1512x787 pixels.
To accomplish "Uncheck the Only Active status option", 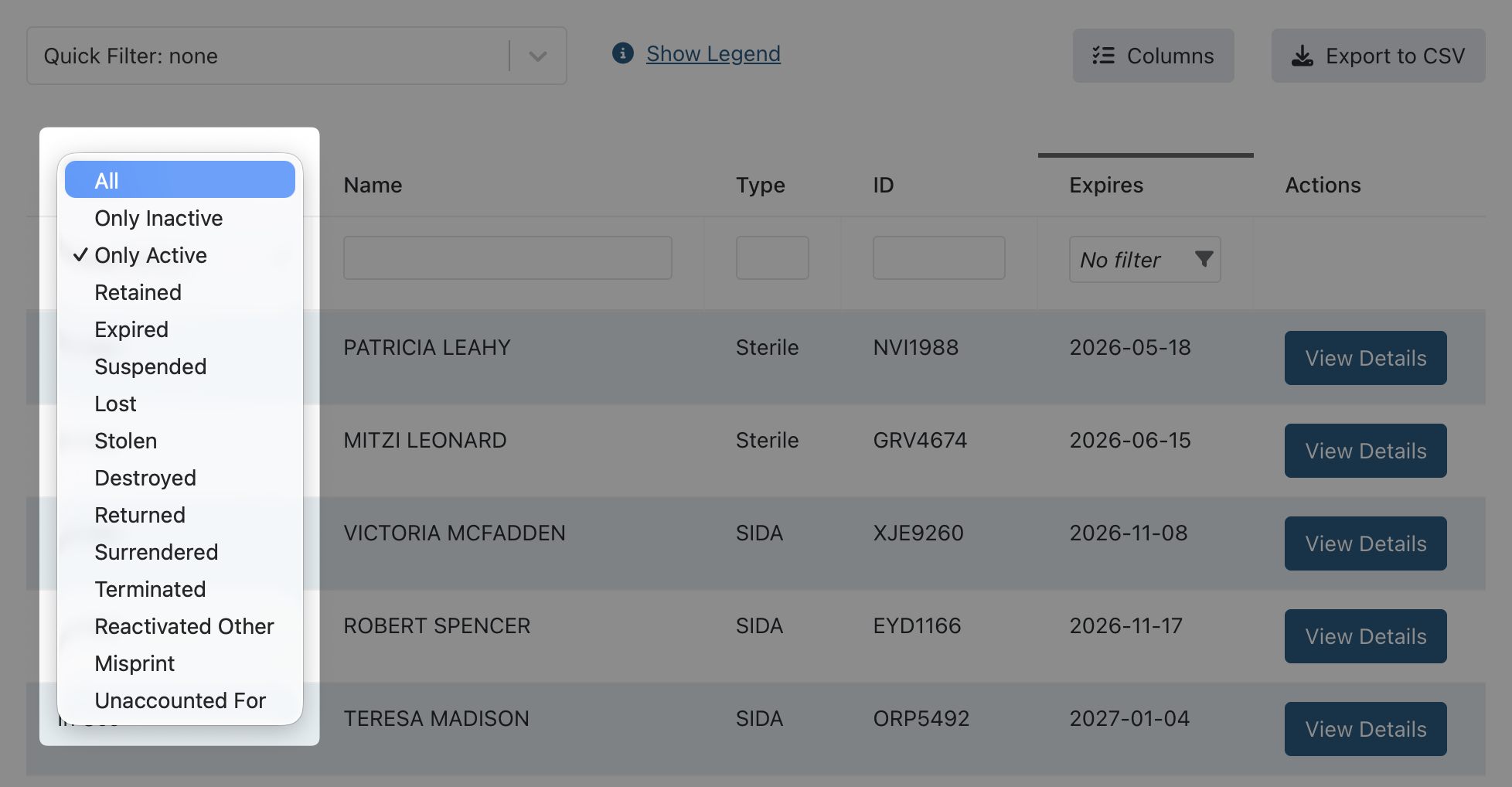I will [151, 255].
